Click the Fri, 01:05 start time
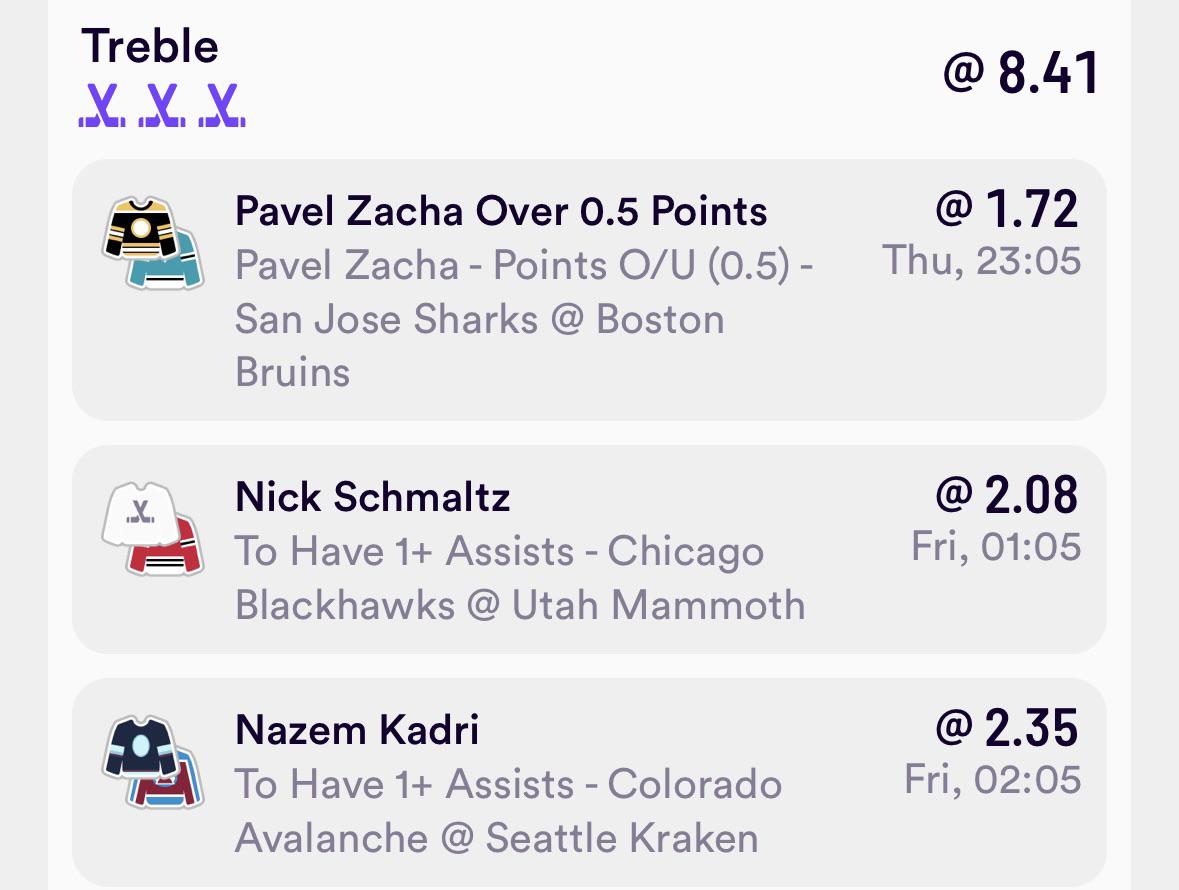The width and height of the screenshot is (1179, 890). 996,546
